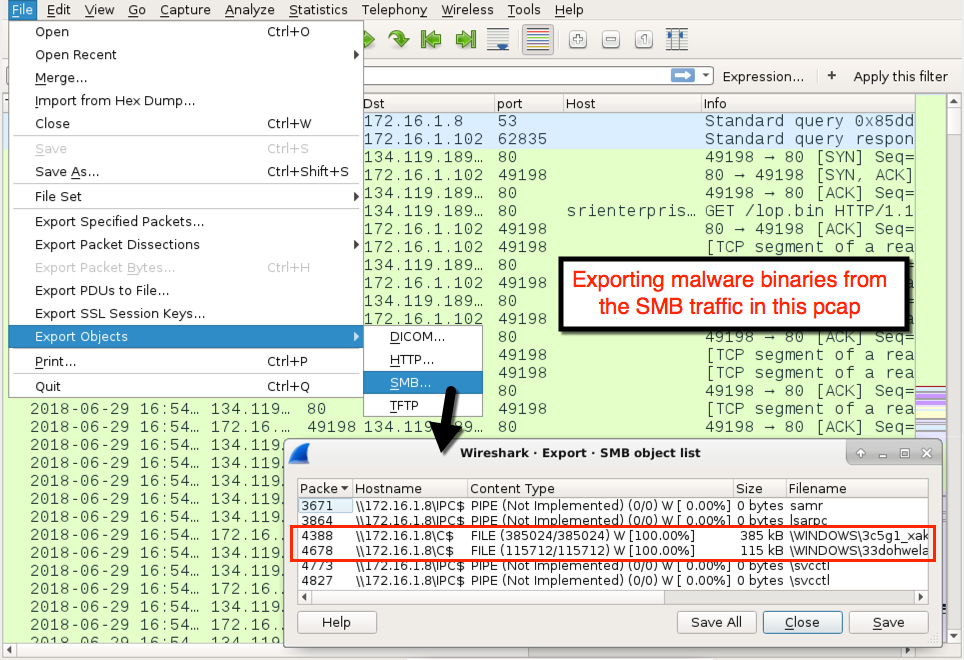Open the View menu
Image resolution: width=964 pixels, height=660 pixels.
[100, 10]
